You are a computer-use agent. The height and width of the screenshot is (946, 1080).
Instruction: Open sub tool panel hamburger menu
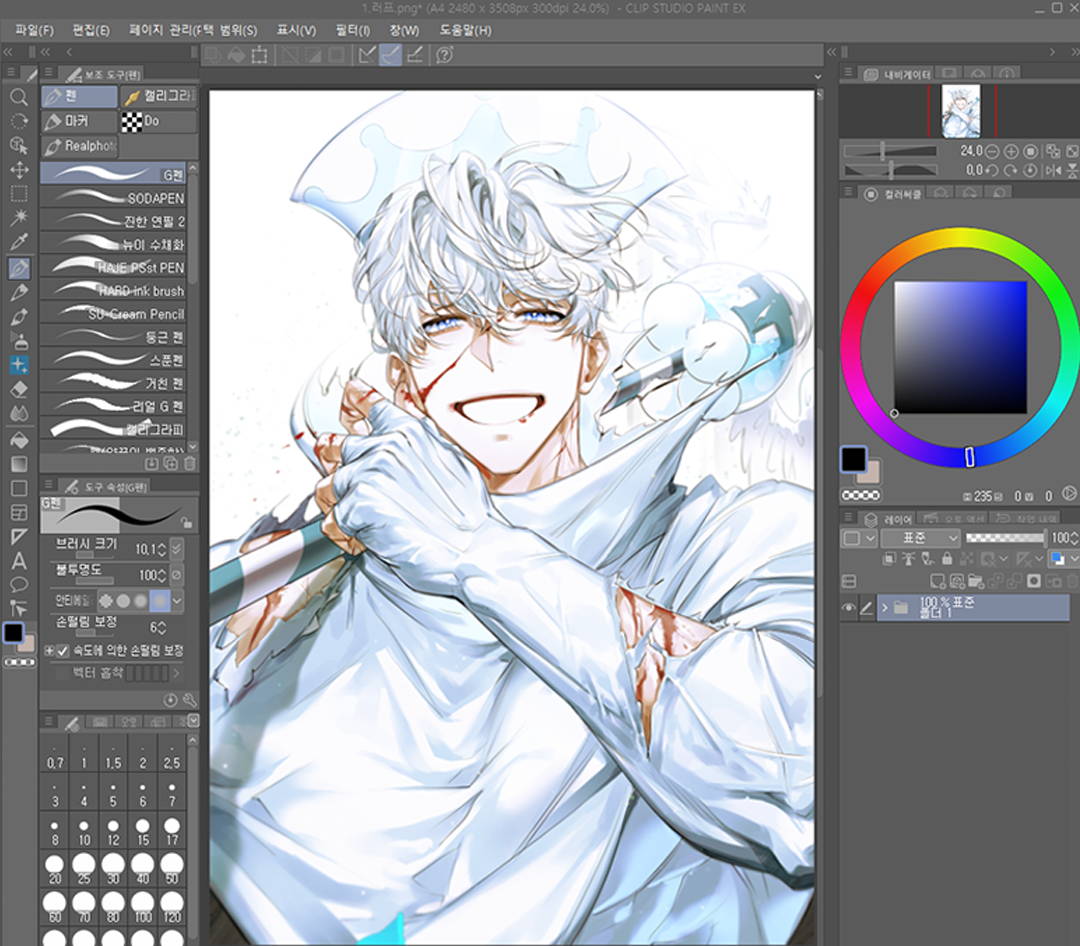point(48,72)
